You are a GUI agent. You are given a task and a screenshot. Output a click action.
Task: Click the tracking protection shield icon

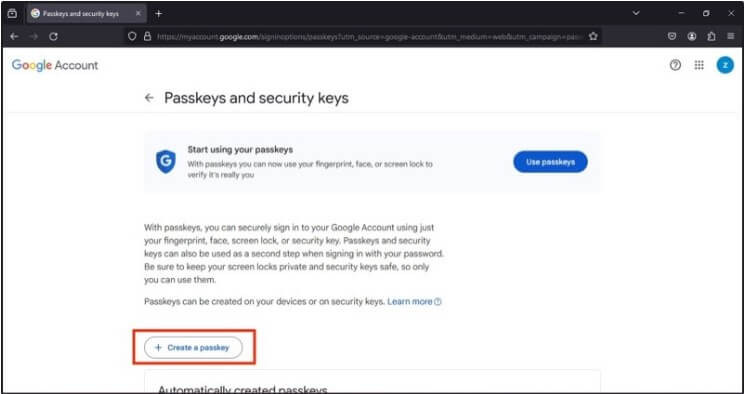[133, 36]
